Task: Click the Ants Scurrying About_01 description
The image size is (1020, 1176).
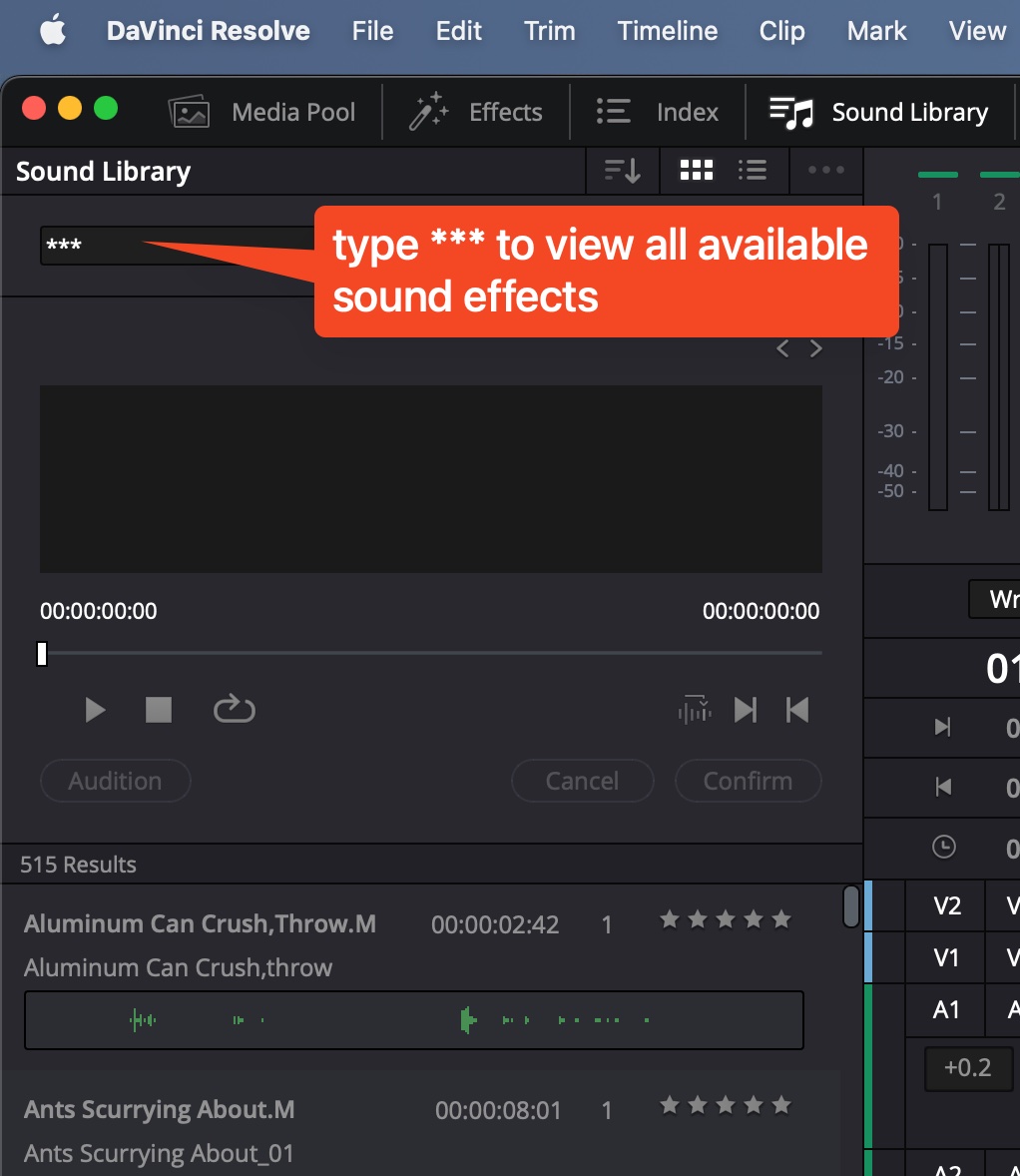Action: 159,1154
